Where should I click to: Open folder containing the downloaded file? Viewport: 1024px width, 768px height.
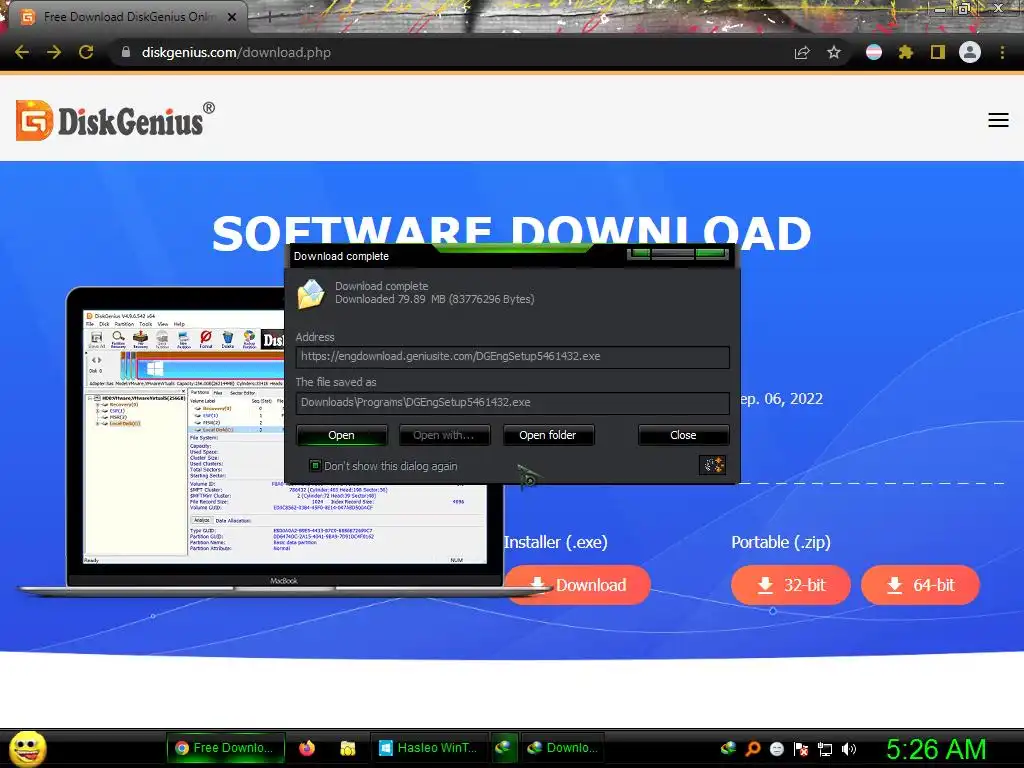[548, 435]
